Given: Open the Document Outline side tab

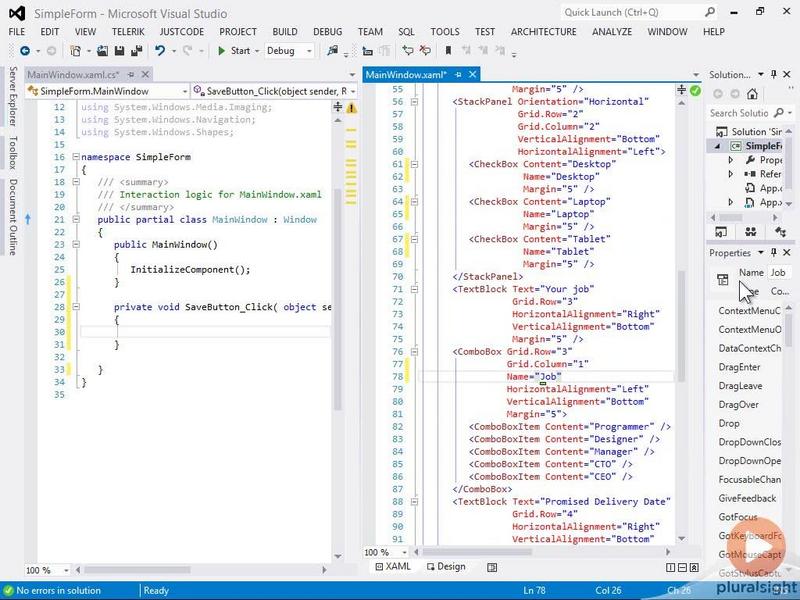Looking at the screenshot, I should 13,216.
